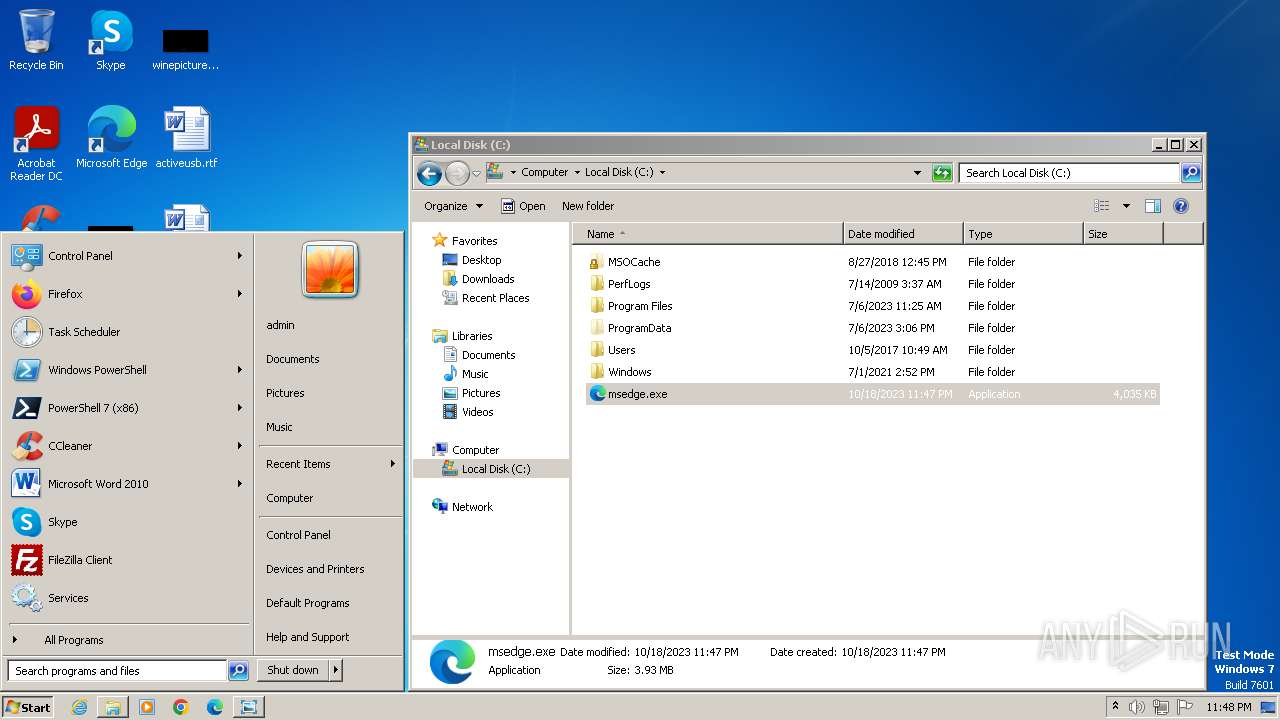Image resolution: width=1280 pixels, height=720 pixels.
Task: Click the Shut down button
Action: (293, 670)
